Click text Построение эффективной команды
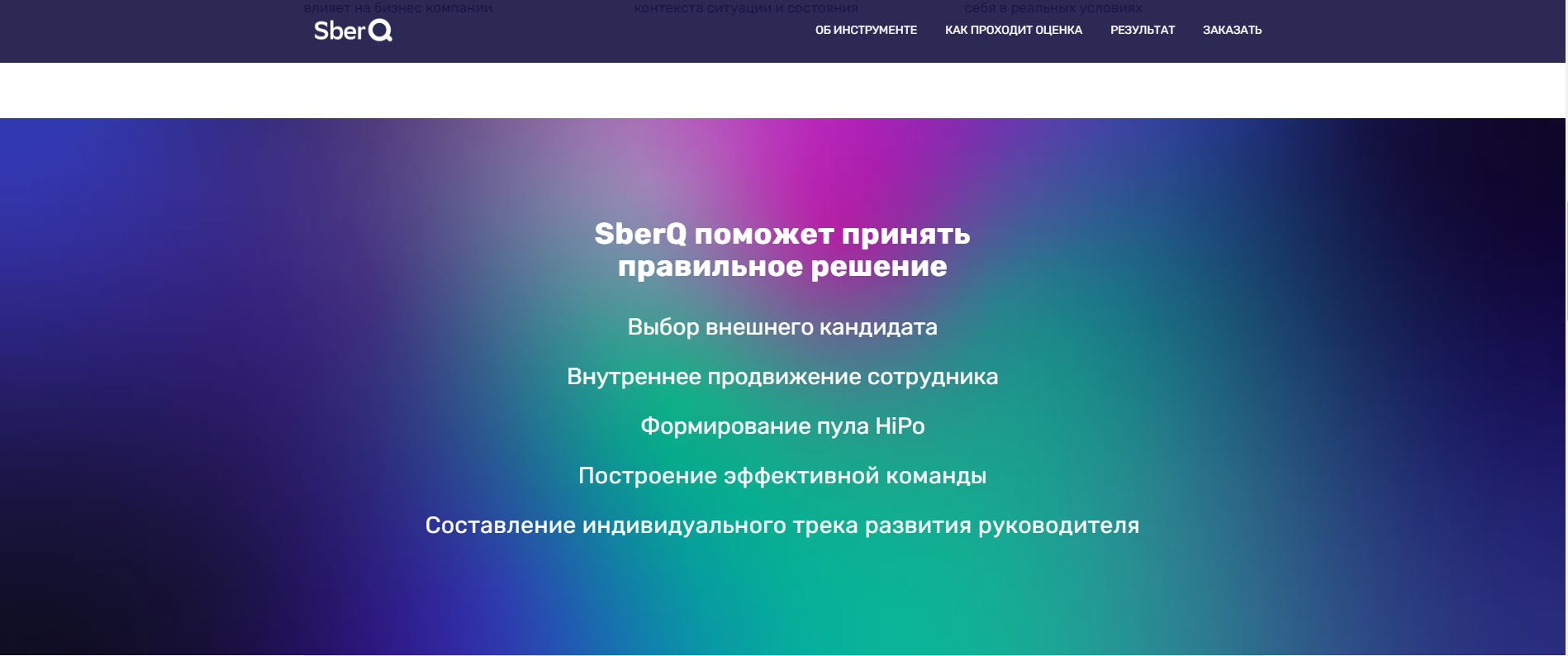The height and width of the screenshot is (656, 1568). (x=782, y=476)
